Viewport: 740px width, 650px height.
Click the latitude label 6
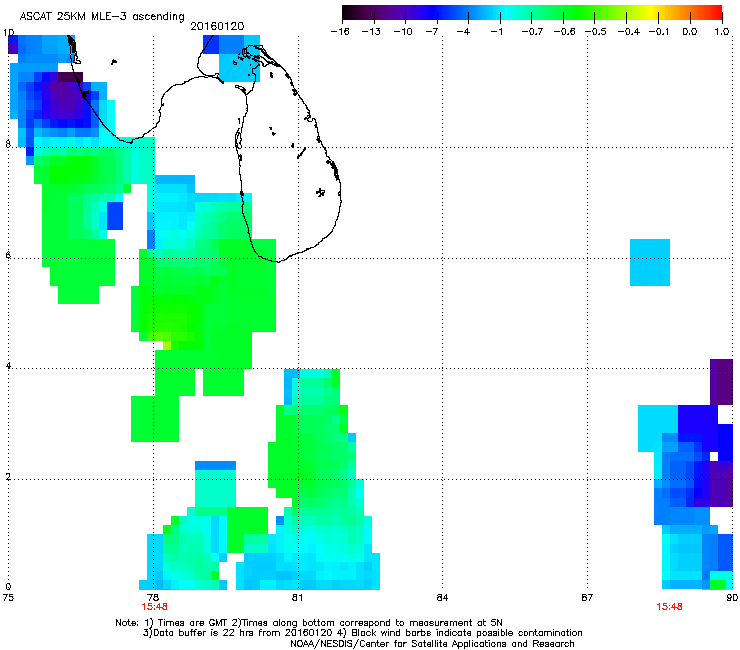click(8, 255)
